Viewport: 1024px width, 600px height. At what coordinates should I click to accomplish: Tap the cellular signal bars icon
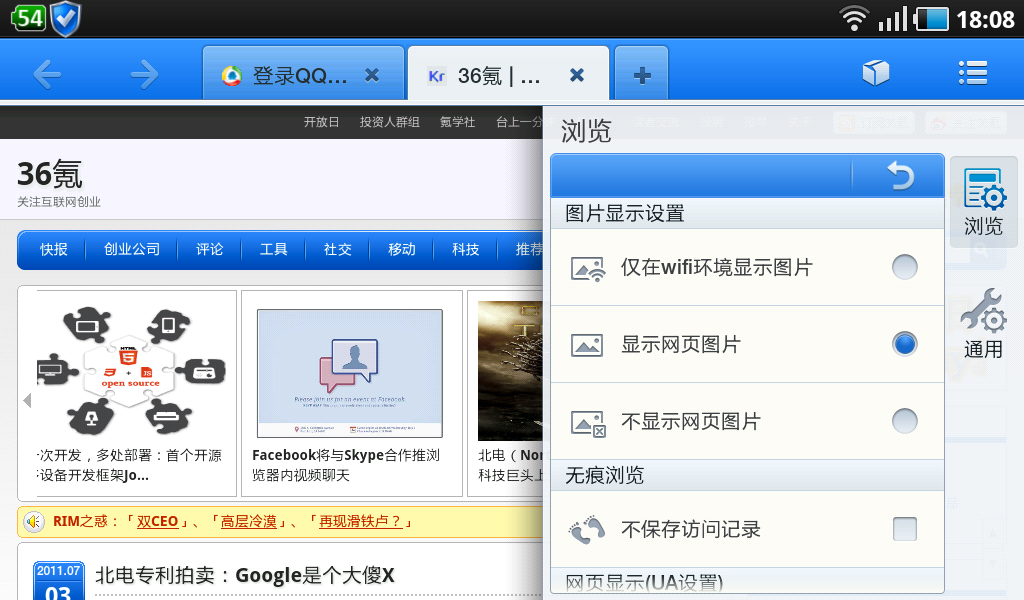click(893, 18)
